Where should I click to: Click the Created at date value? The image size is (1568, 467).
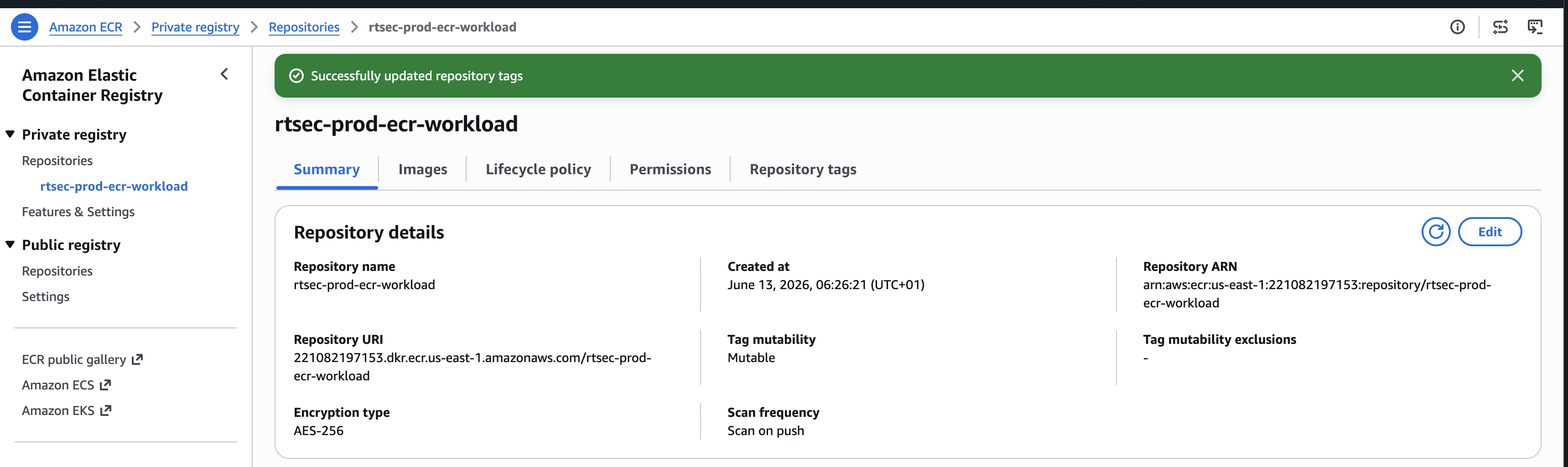pyautogui.click(x=826, y=284)
